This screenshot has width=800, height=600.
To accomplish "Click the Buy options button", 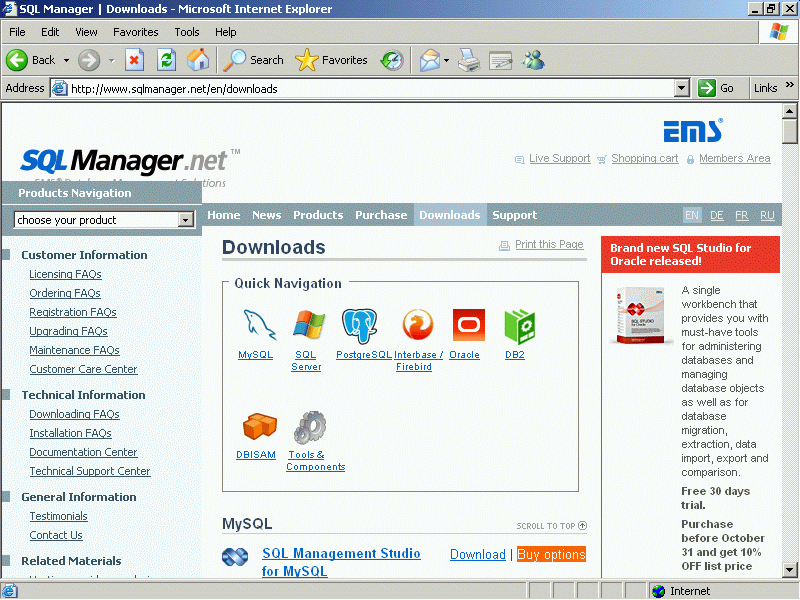I will (x=551, y=555).
